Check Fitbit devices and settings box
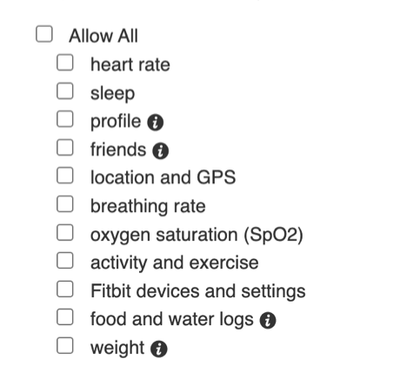 (x=65, y=289)
